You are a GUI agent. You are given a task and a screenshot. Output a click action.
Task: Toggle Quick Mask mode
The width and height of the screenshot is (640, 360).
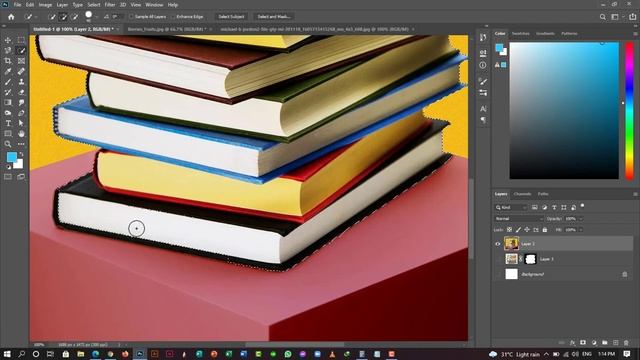tap(8, 177)
